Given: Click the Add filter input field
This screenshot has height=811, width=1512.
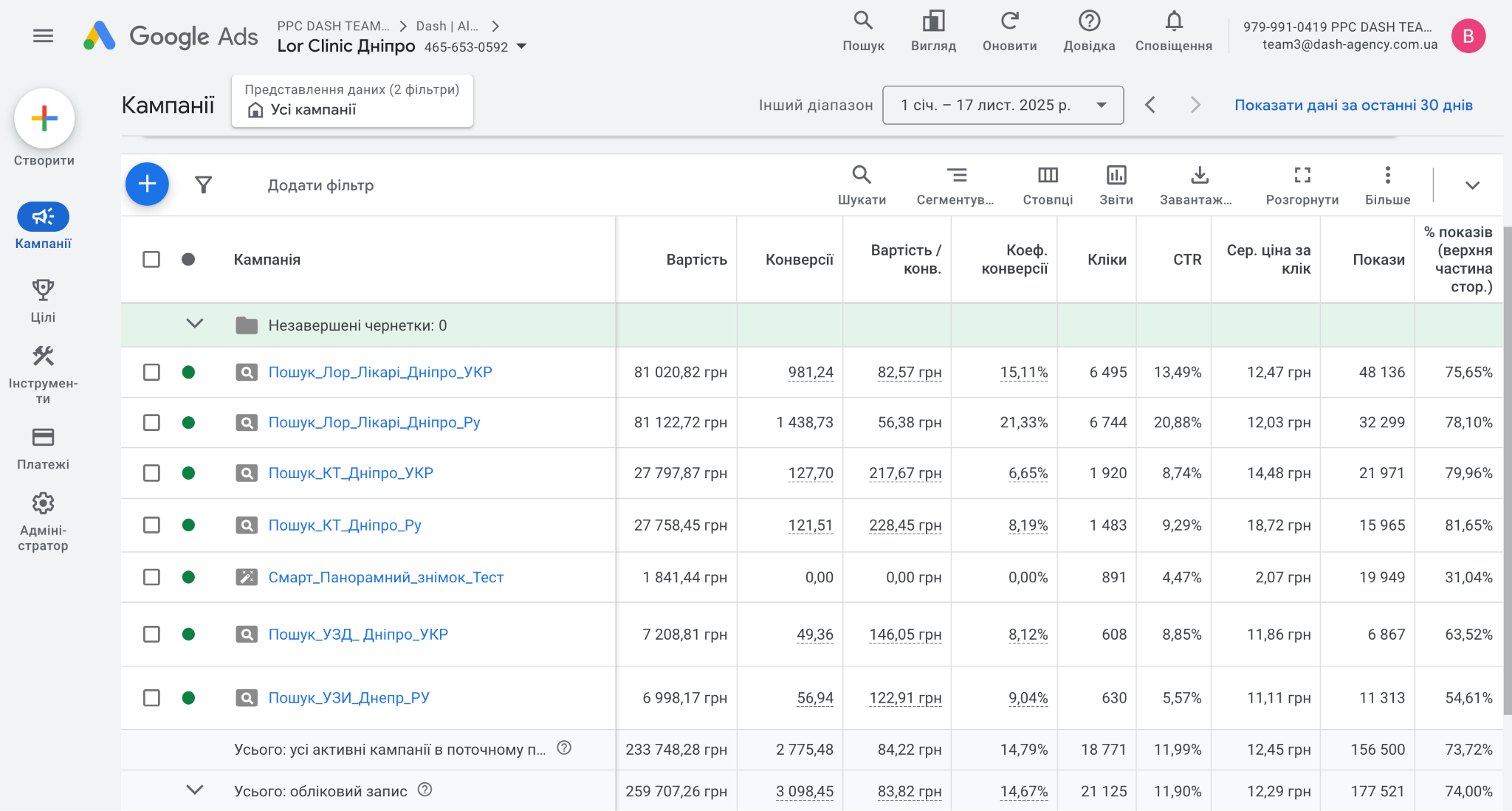Looking at the screenshot, I should (x=320, y=185).
